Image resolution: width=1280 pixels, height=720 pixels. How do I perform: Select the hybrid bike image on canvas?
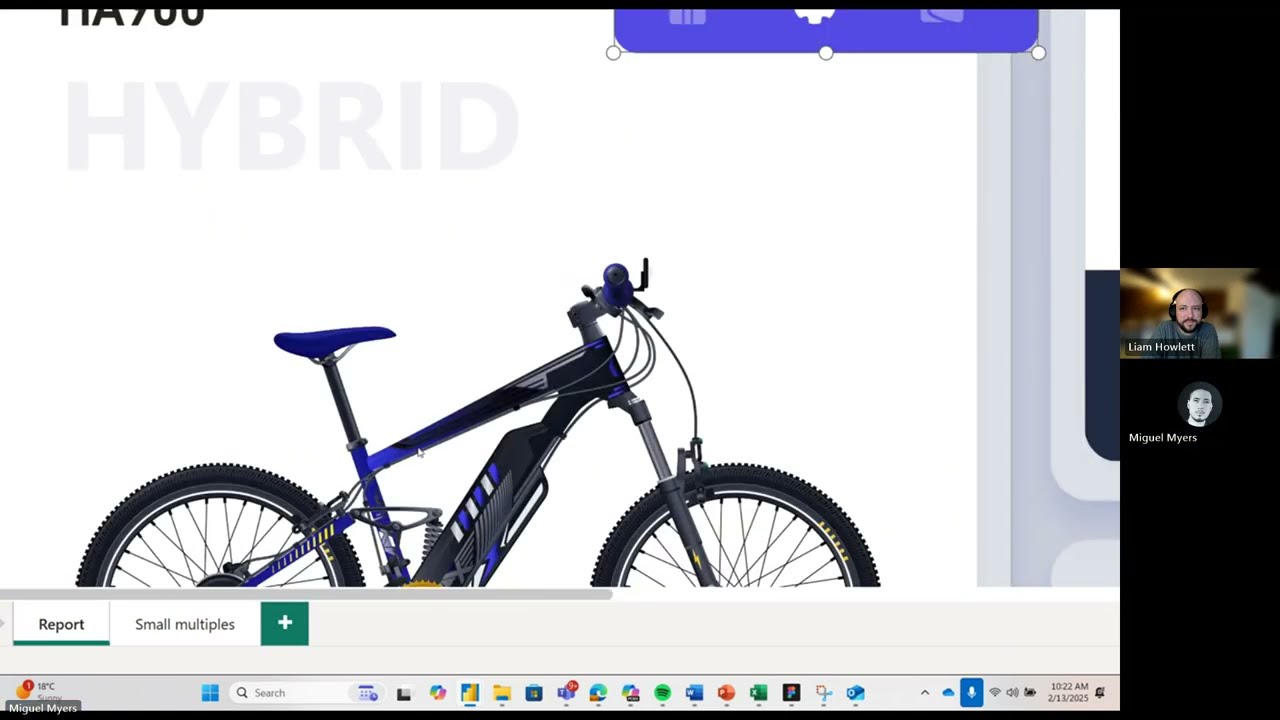tap(478, 422)
